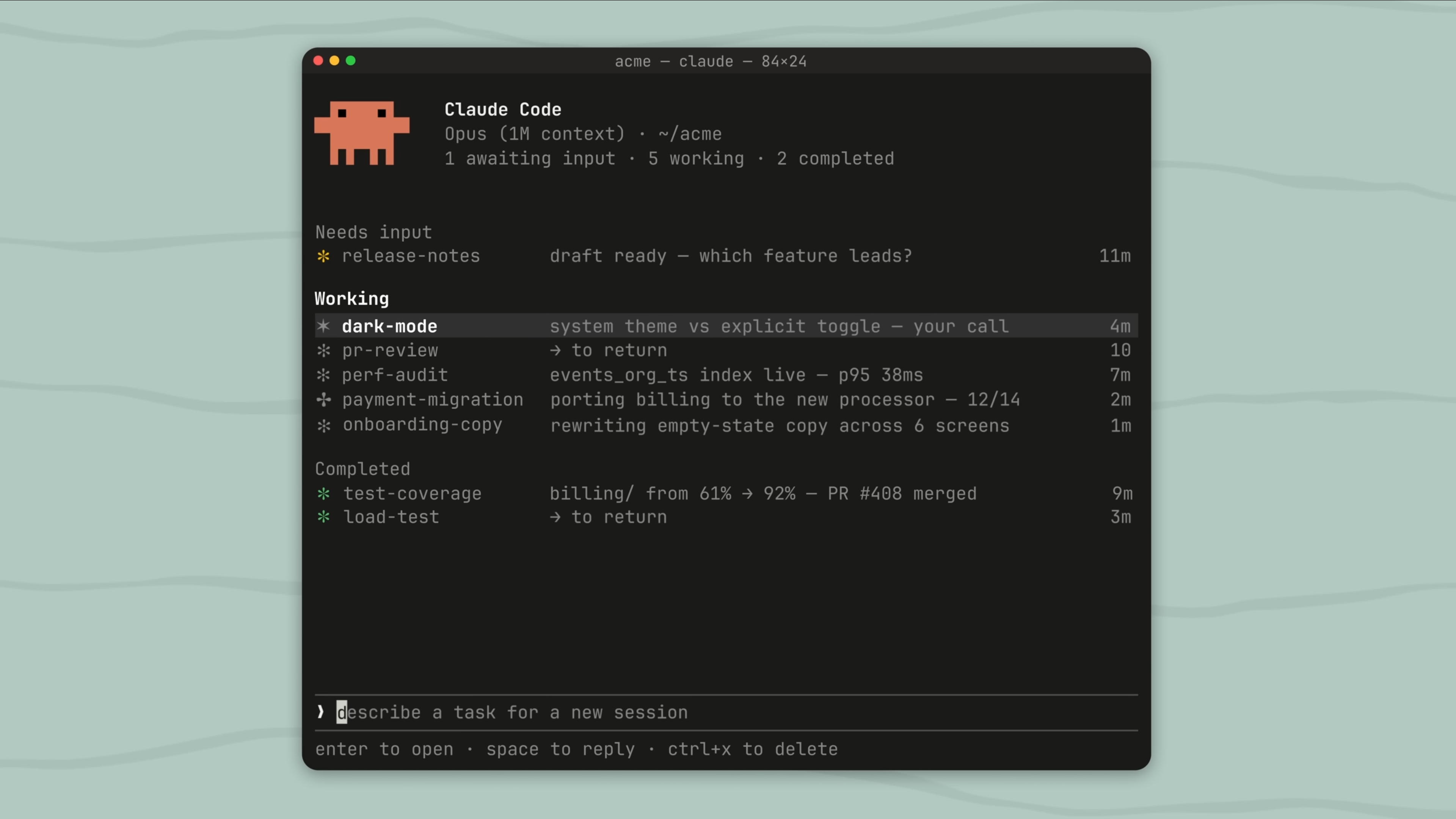Viewport: 1456px width, 819px height.
Task: Click 'events_org_ts index live — p95 38ms'
Action: [736, 375]
